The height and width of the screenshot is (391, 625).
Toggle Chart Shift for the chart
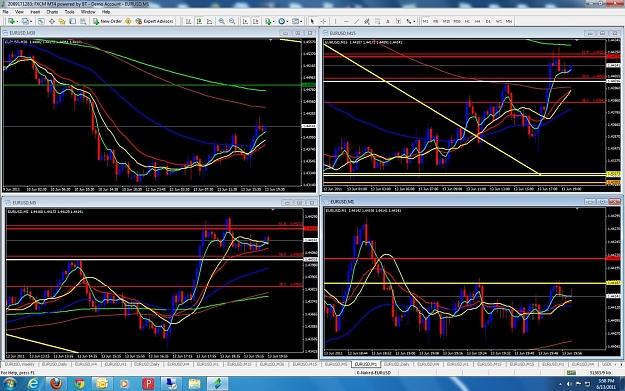[x=256, y=21]
